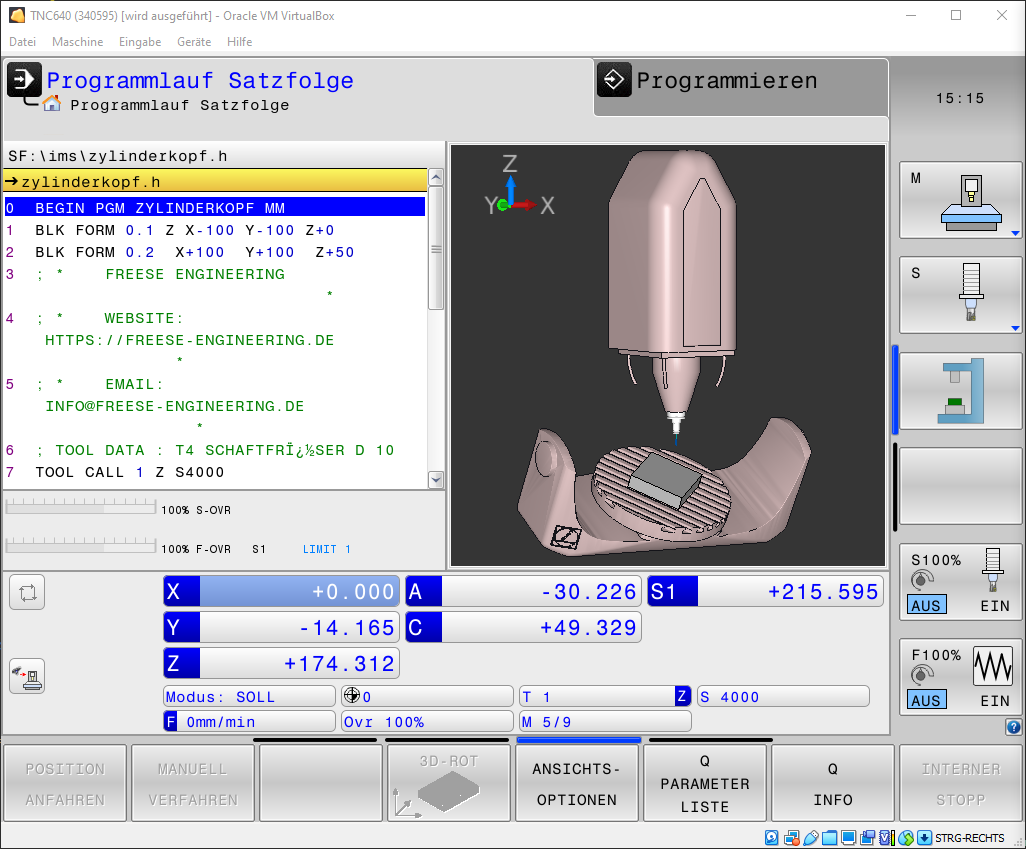The width and height of the screenshot is (1026, 849).
Task: Switch to the Programmieren tab
Action: coord(741,87)
